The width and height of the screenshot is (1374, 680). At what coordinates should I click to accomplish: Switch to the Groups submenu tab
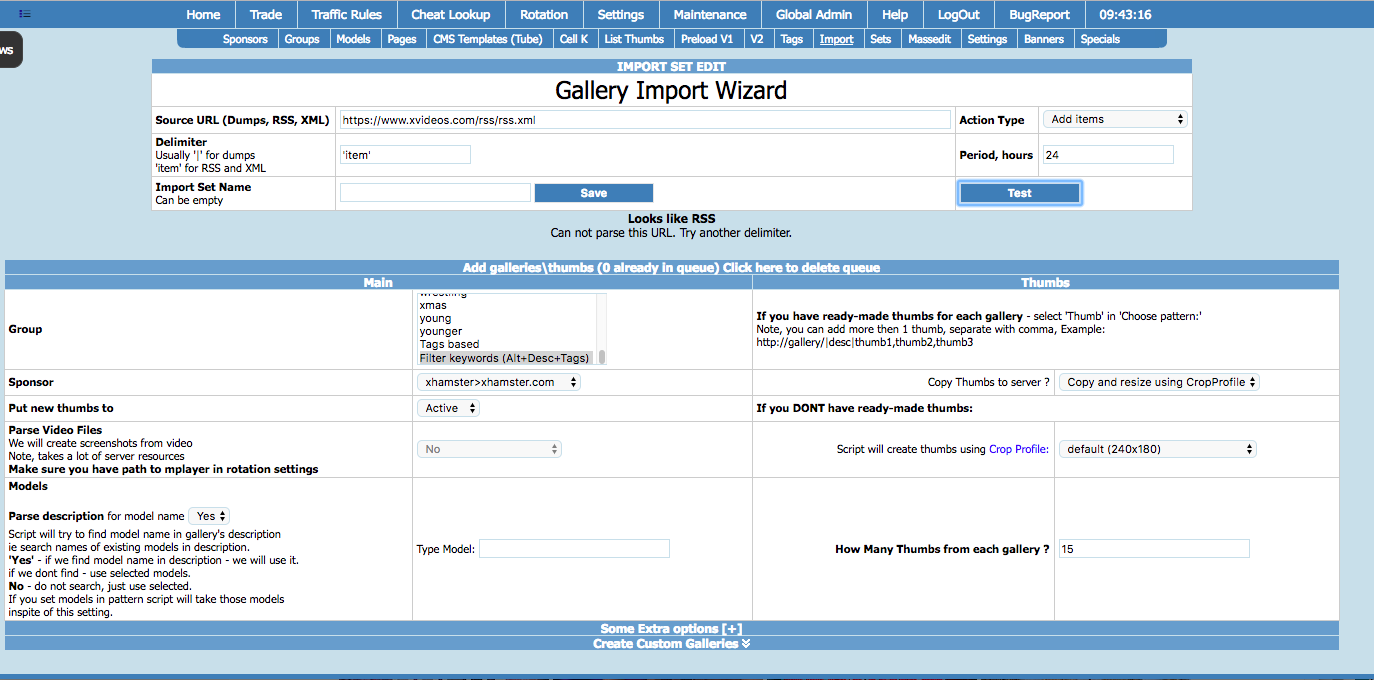coord(302,39)
